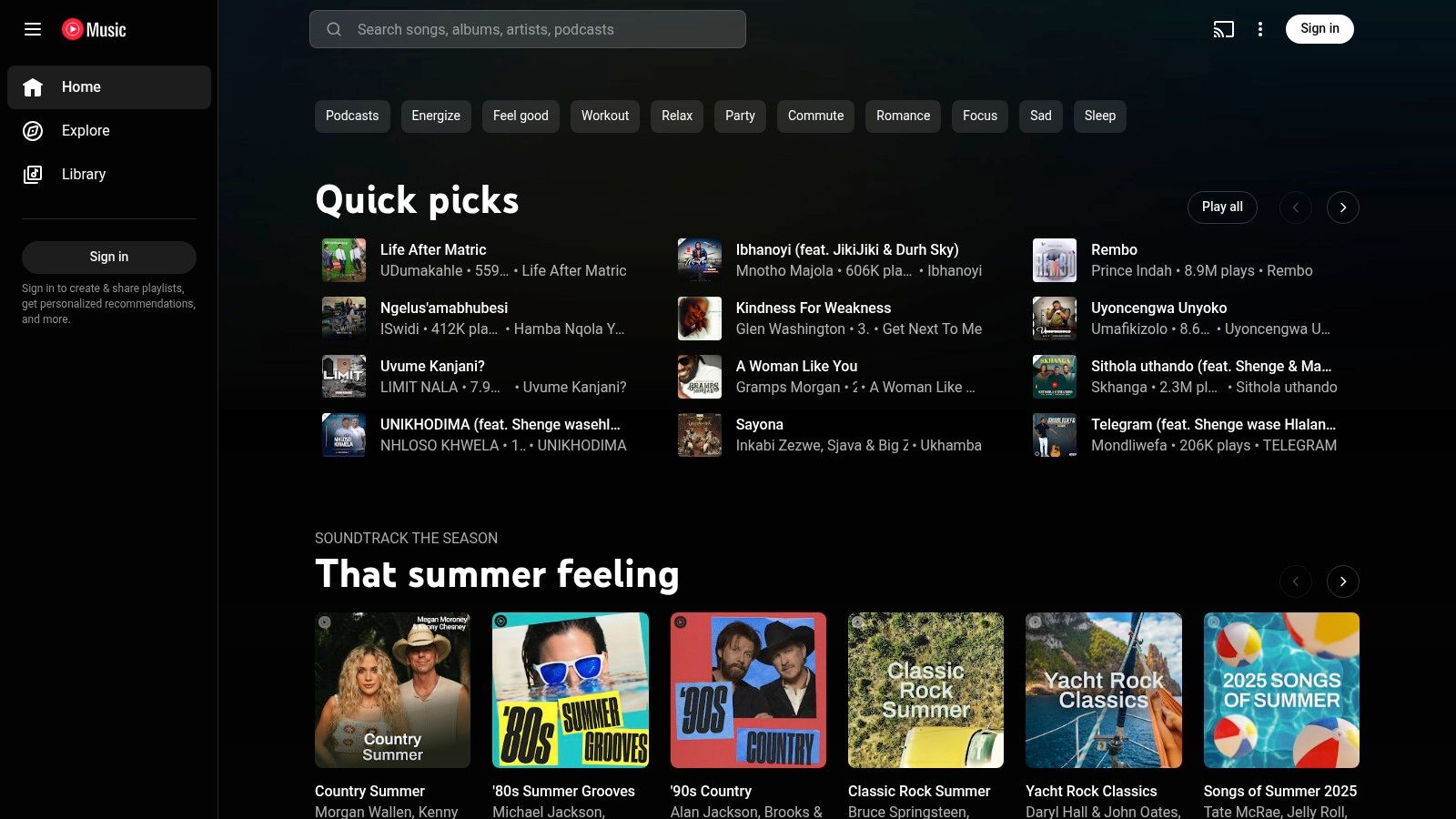Select the Workout chip
The width and height of the screenshot is (1456, 819).
[x=605, y=116]
